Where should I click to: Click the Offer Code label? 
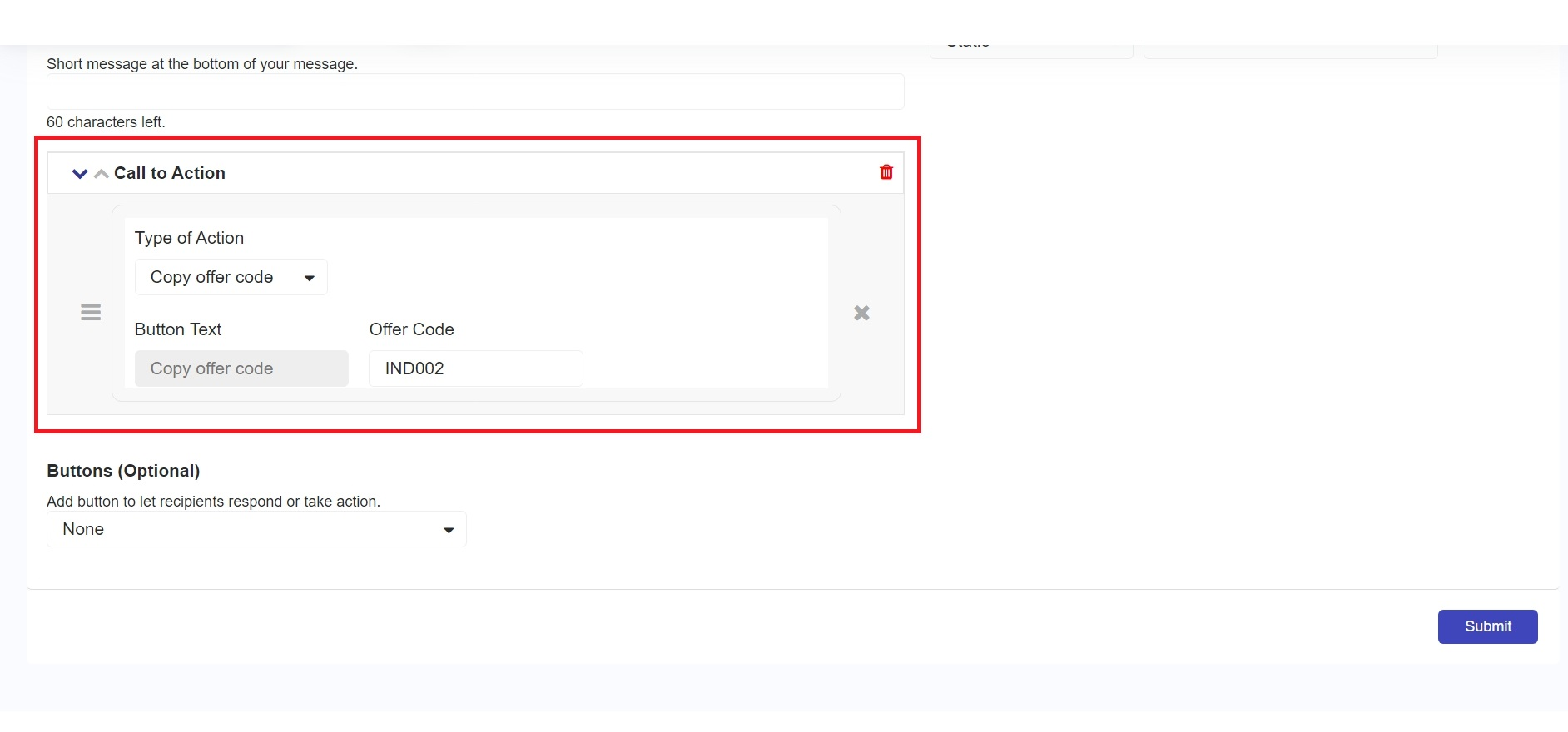click(x=411, y=329)
